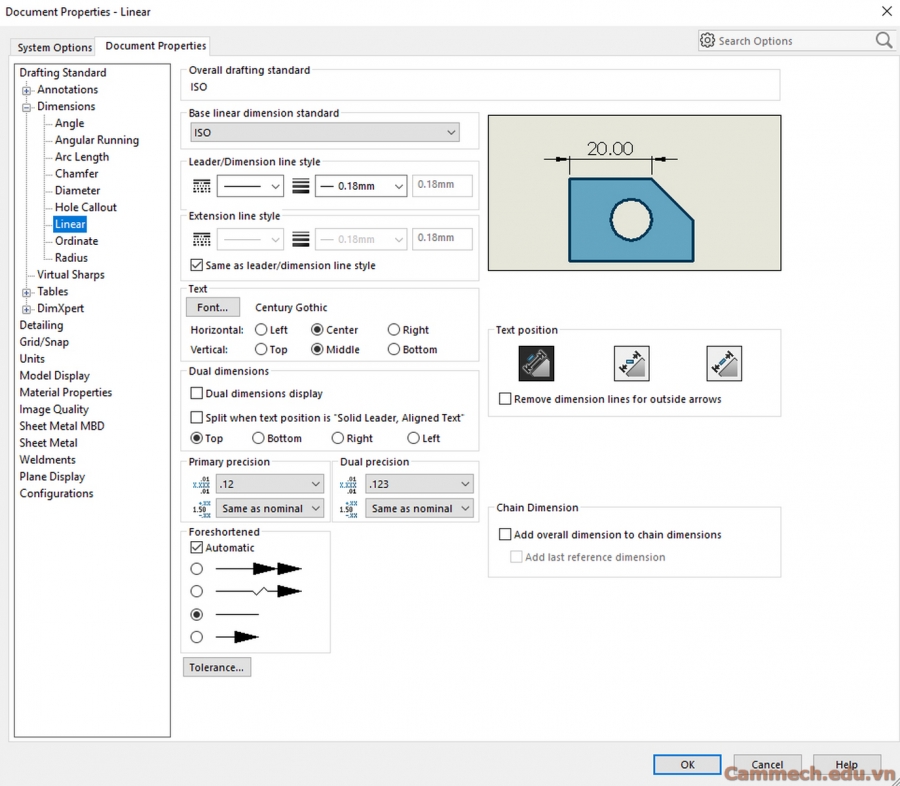900x786 pixels.
Task: Select single-arrow foreshortened style
Action: (196, 637)
